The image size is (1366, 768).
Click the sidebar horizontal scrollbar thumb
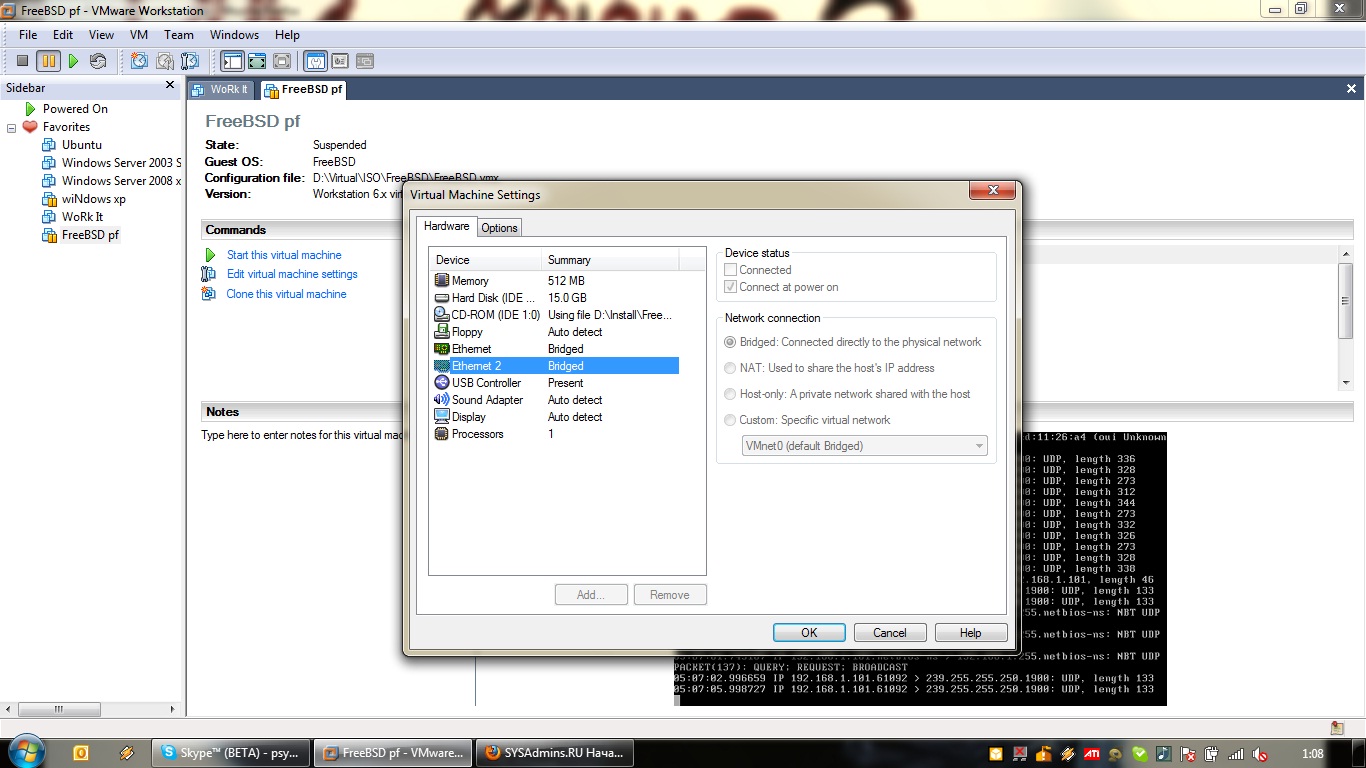tap(58, 709)
